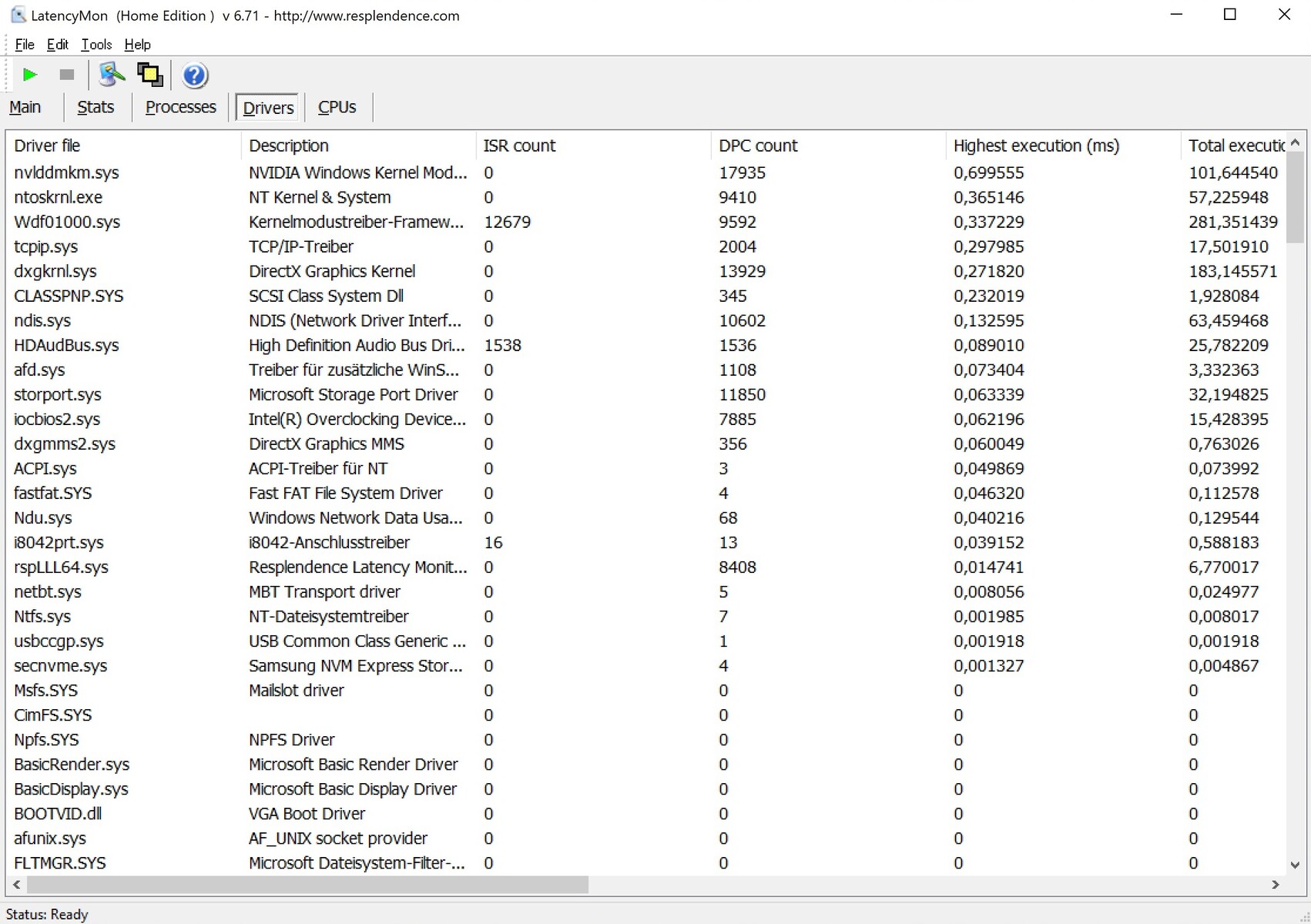Sort by Highest execution (ms) column header
1311x924 pixels.
[1064, 146]
